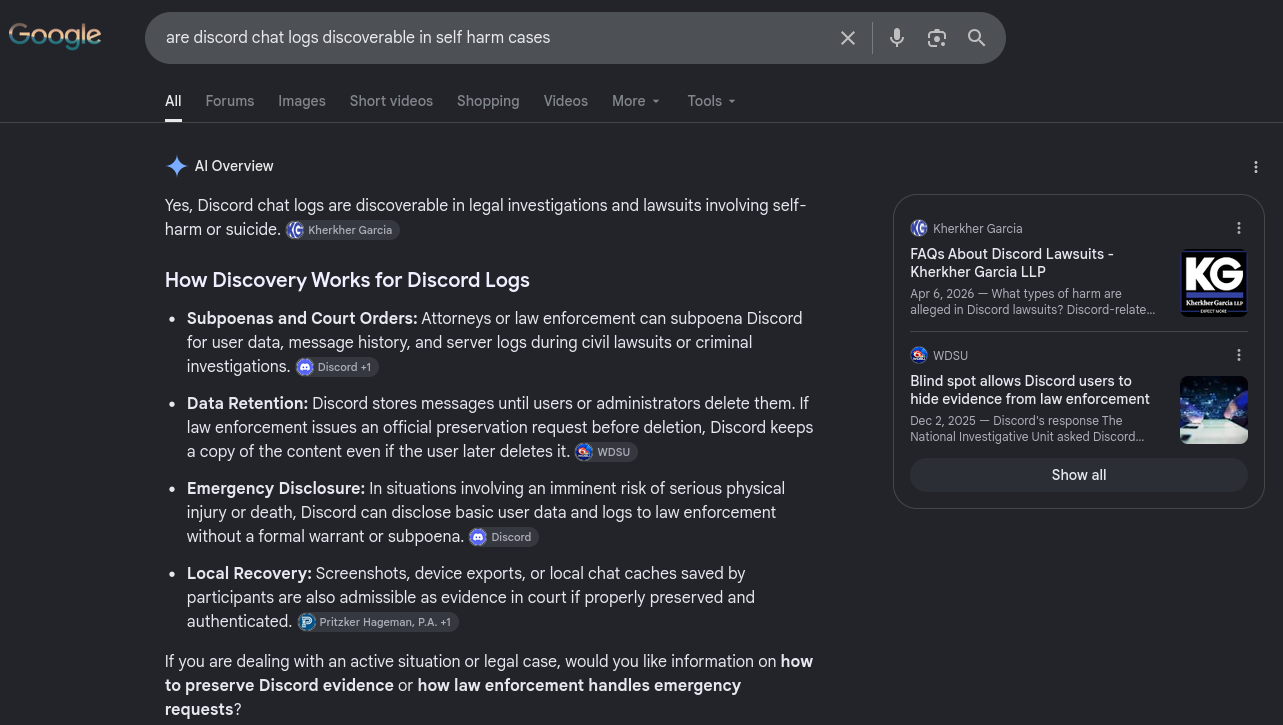
Task: Open AI Overview three-dot options menu
Action: tap(1256, 167)
